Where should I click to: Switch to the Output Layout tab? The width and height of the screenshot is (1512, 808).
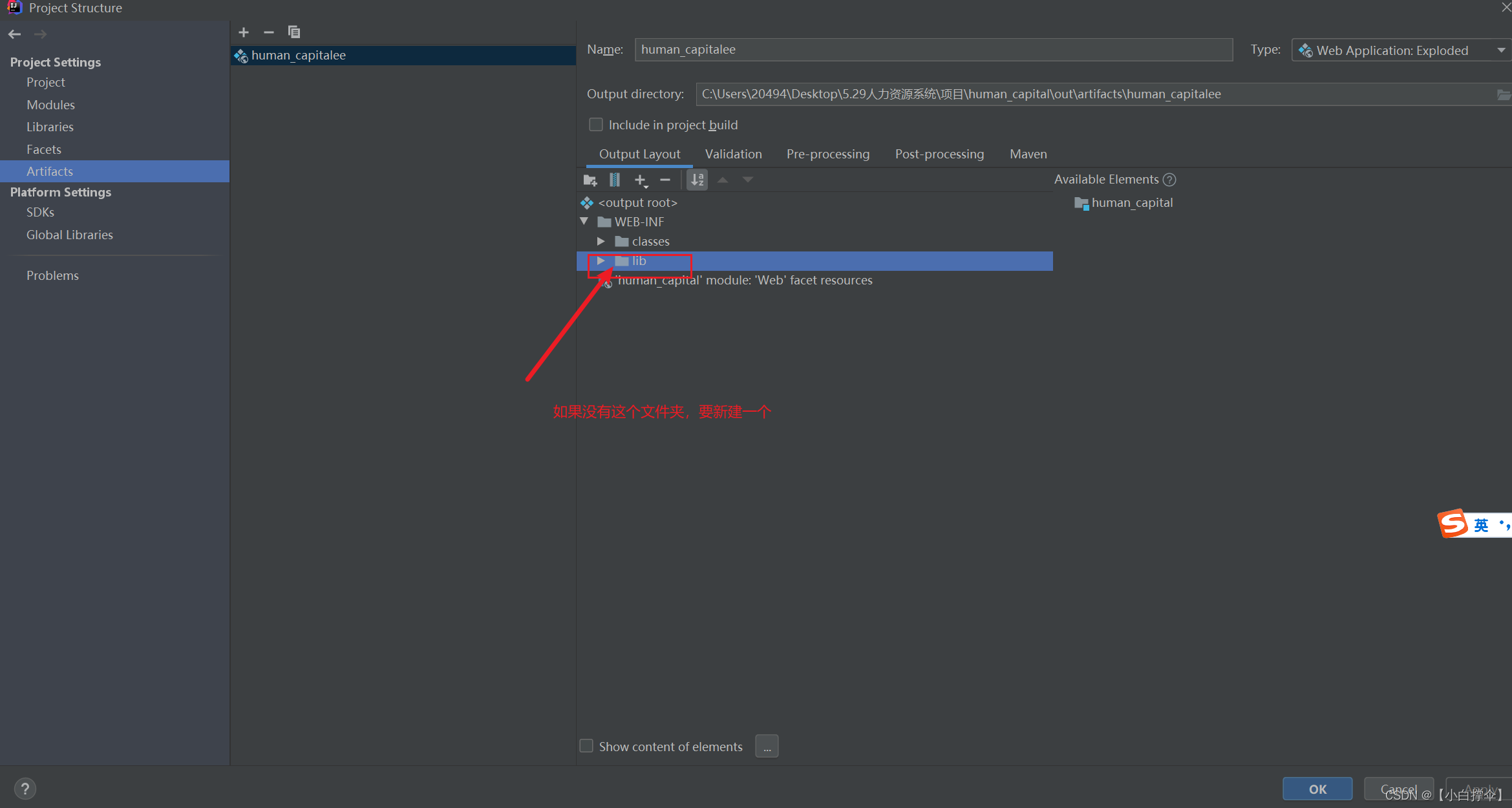[x=639, y=154]
